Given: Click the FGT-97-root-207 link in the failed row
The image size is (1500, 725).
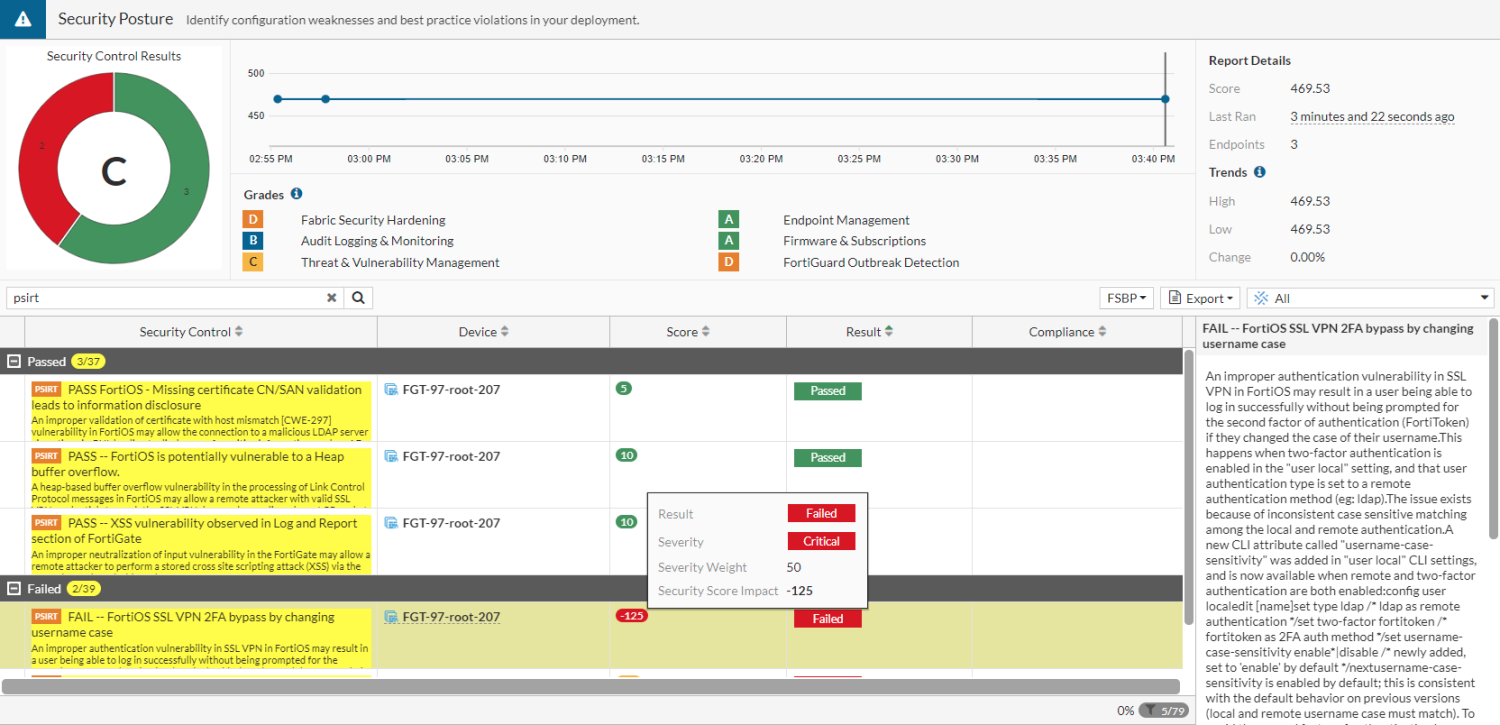Looking at the screenshot, I should click(x=442, y=616).
